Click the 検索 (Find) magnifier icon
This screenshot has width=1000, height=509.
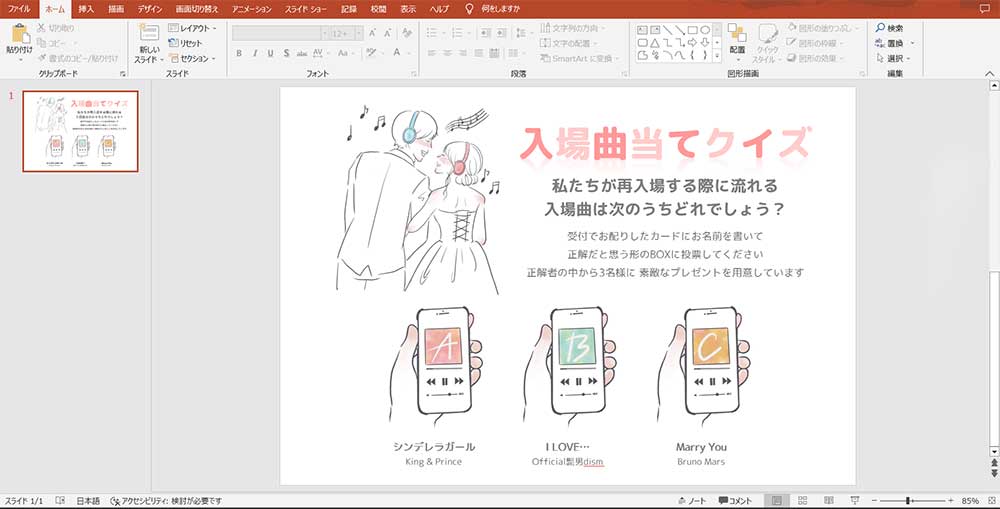click(x=879, y=29)
